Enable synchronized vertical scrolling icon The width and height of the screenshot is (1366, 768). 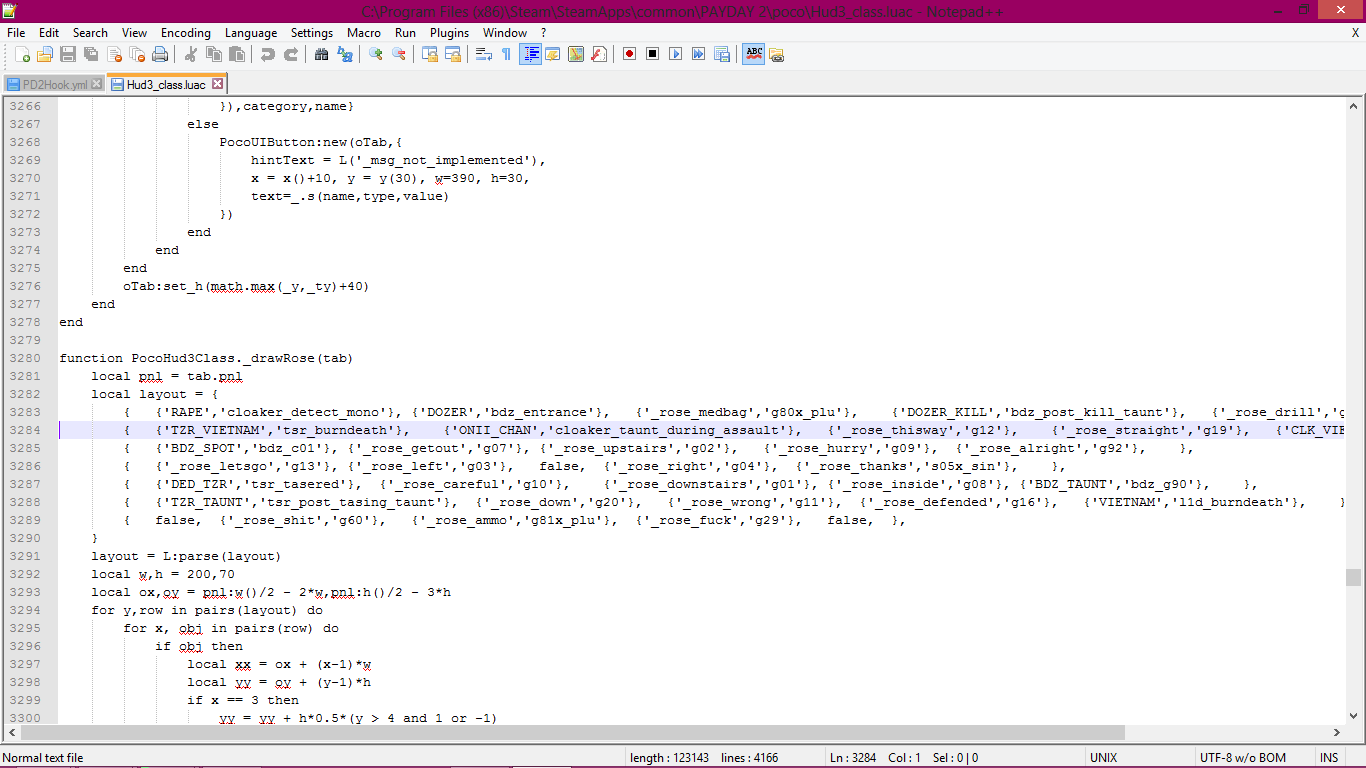429,54
